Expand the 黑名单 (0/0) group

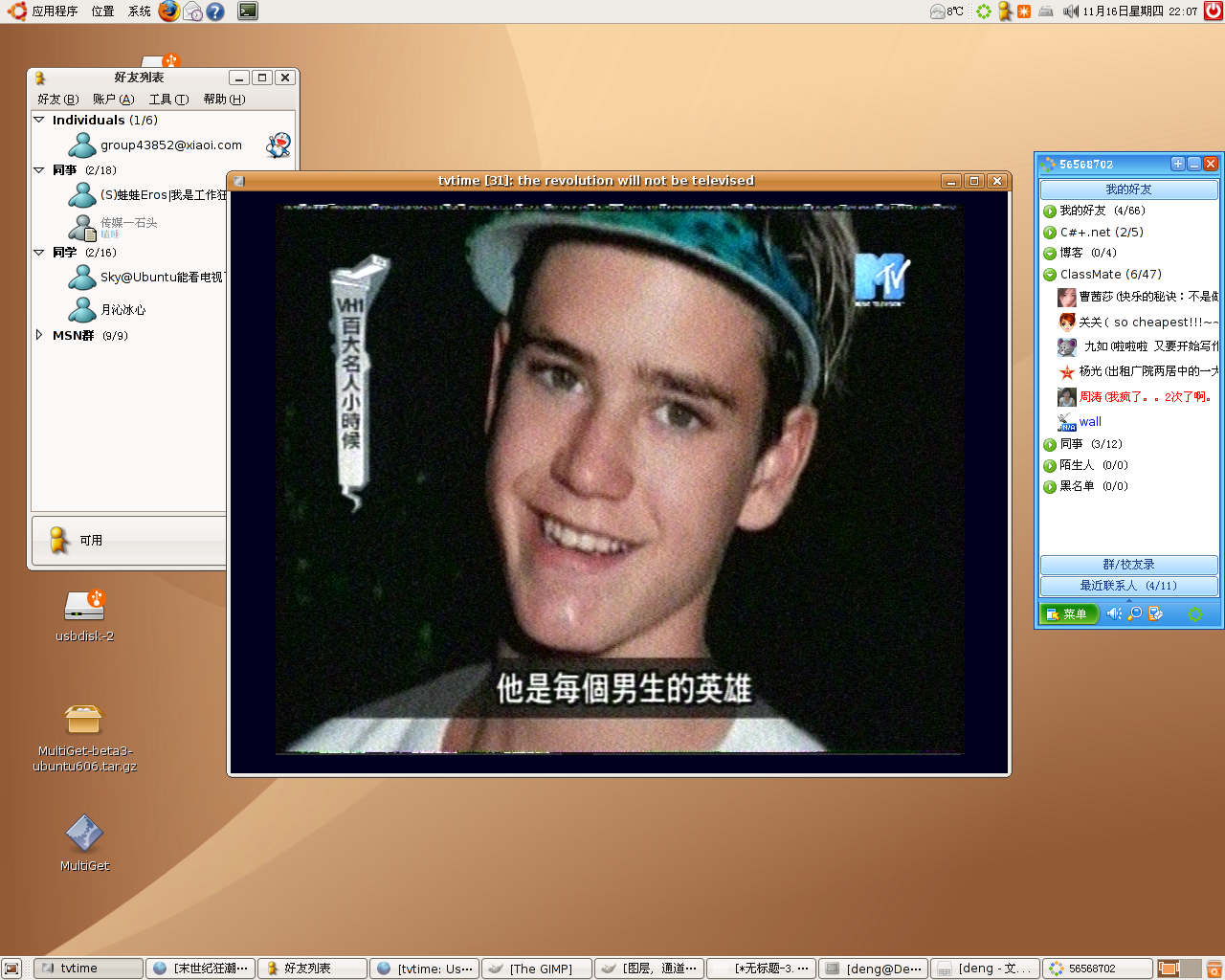[x=1050, y=486]
